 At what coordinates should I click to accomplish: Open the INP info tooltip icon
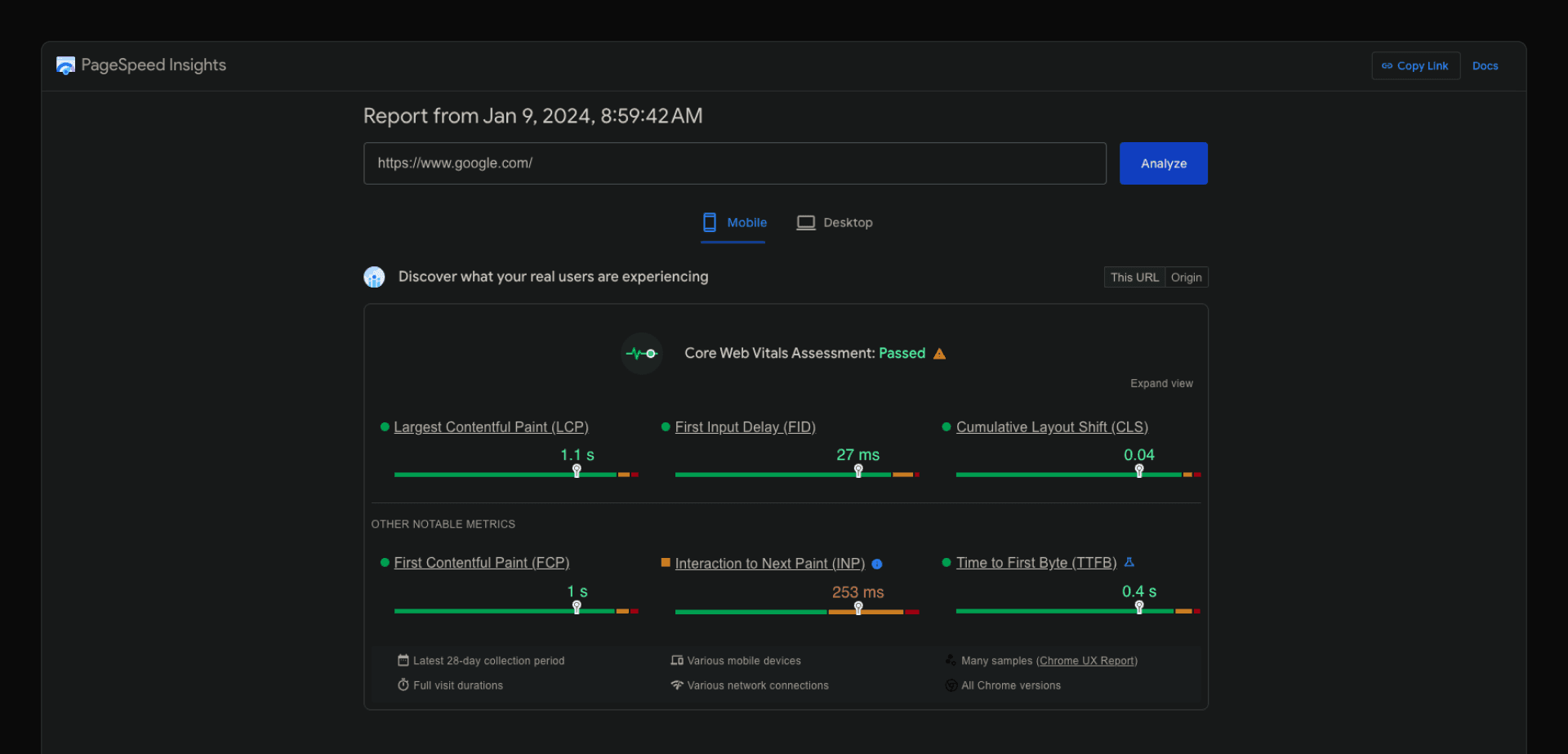tap(877, 564)
